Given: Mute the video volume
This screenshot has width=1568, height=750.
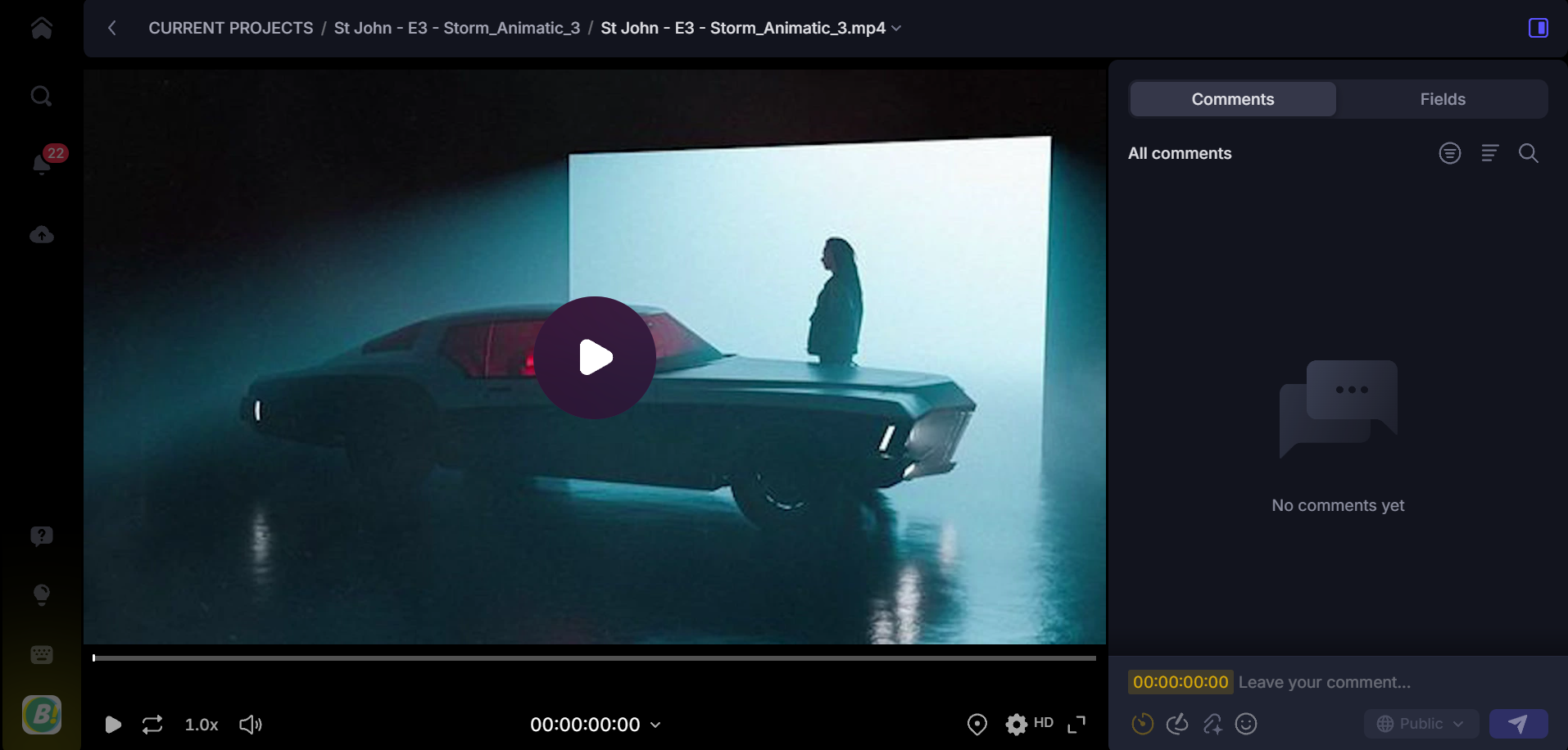Looking at the screenshot, I should tap(251, 725).
